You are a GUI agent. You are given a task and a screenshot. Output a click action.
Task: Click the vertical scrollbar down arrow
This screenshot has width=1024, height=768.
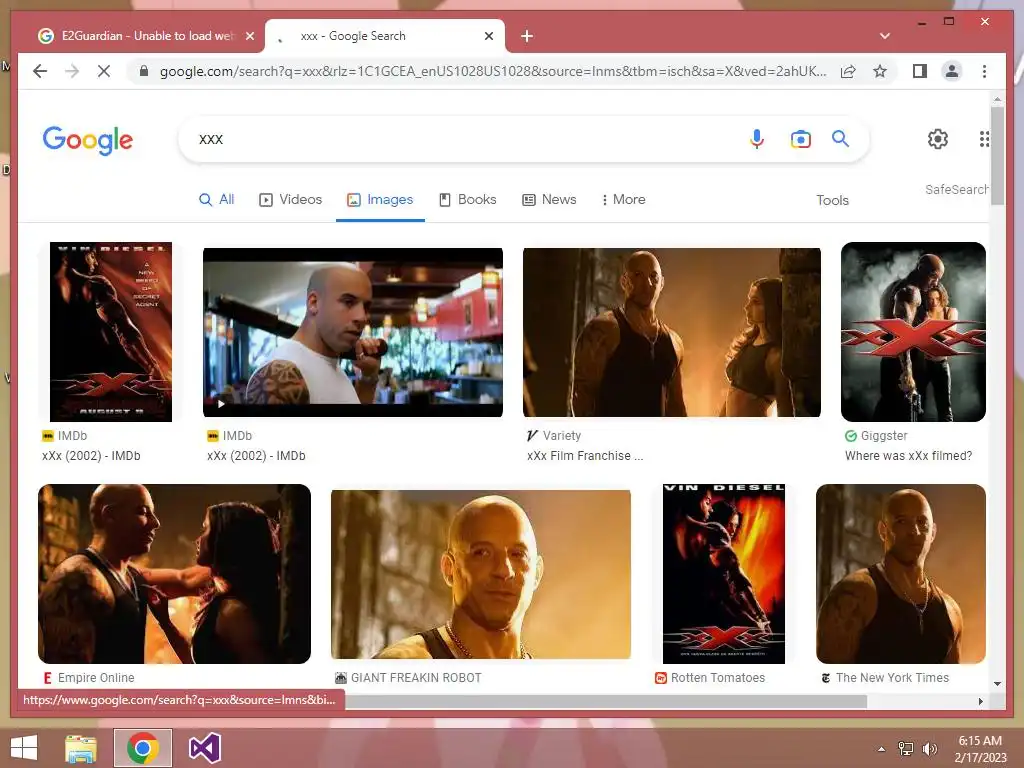pos(997,684)
